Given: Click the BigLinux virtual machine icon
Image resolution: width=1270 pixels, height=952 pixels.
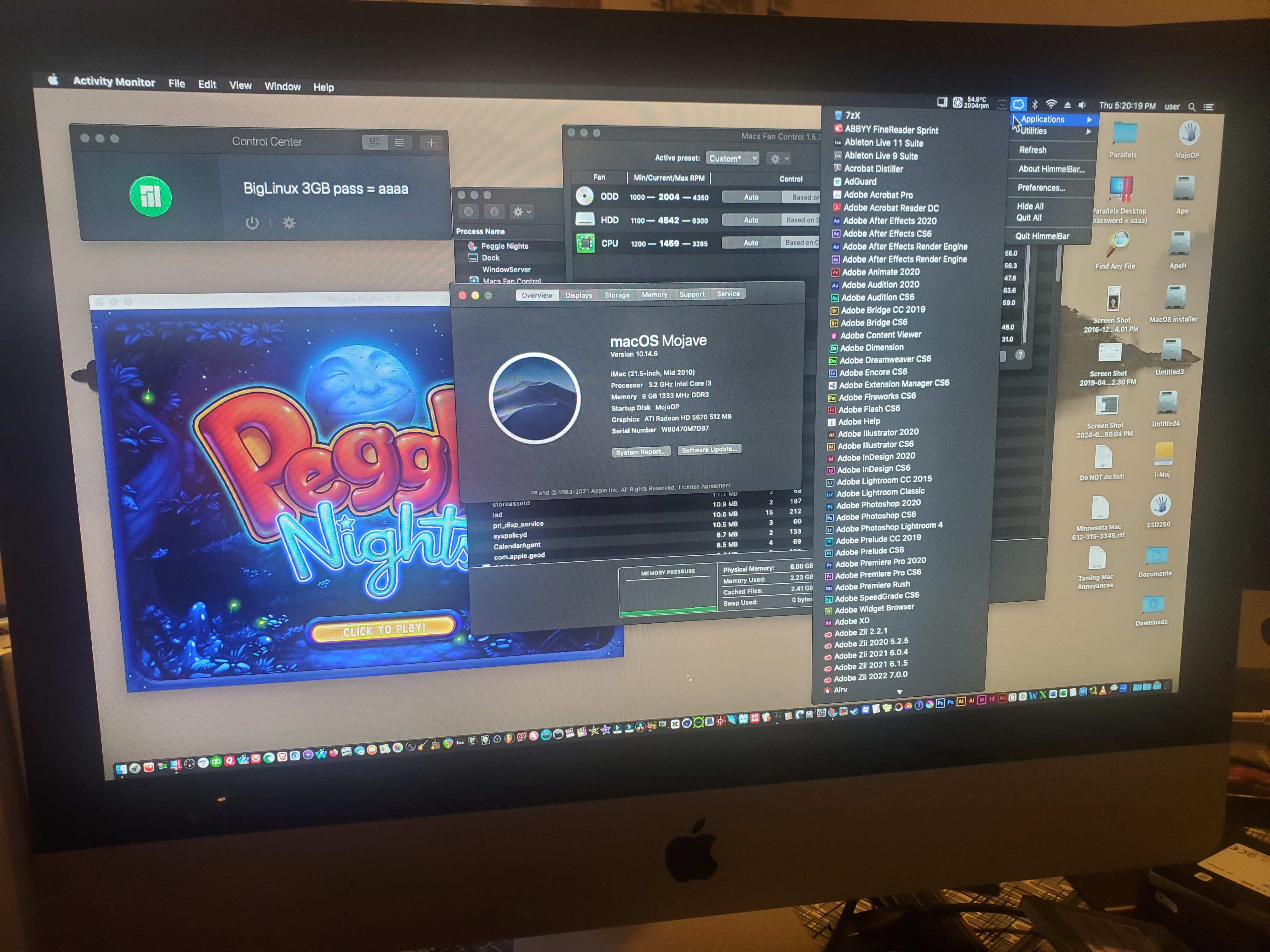Looking at the screenshot, I should point(151,196).
